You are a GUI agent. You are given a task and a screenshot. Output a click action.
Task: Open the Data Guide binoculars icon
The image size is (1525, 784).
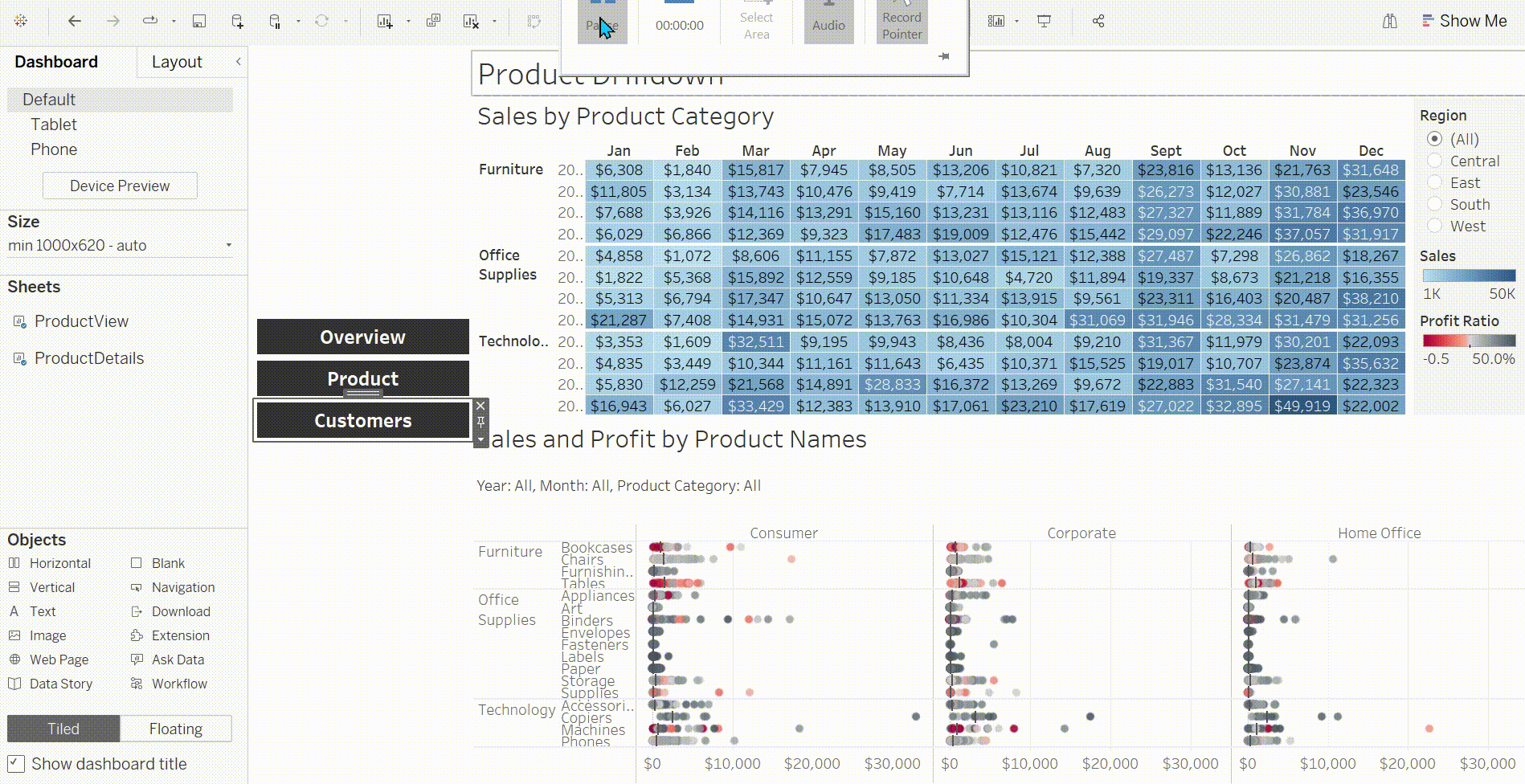1389,22
